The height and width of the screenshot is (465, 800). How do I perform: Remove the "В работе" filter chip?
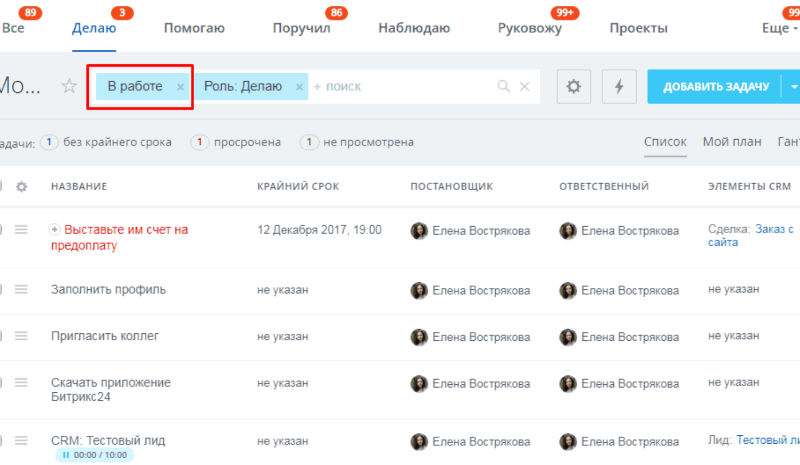pos(180,87)
